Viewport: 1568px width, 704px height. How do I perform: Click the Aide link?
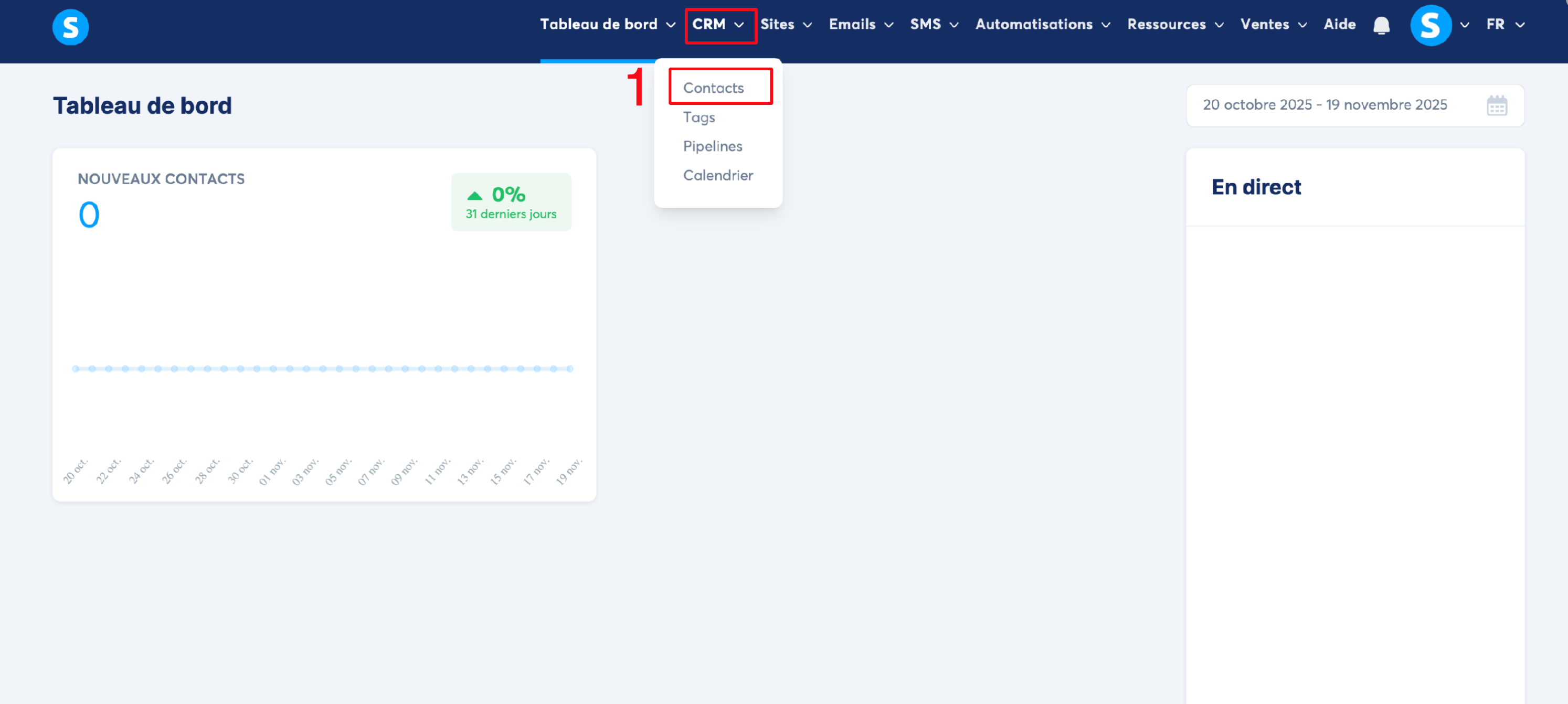click(1339, 24)
